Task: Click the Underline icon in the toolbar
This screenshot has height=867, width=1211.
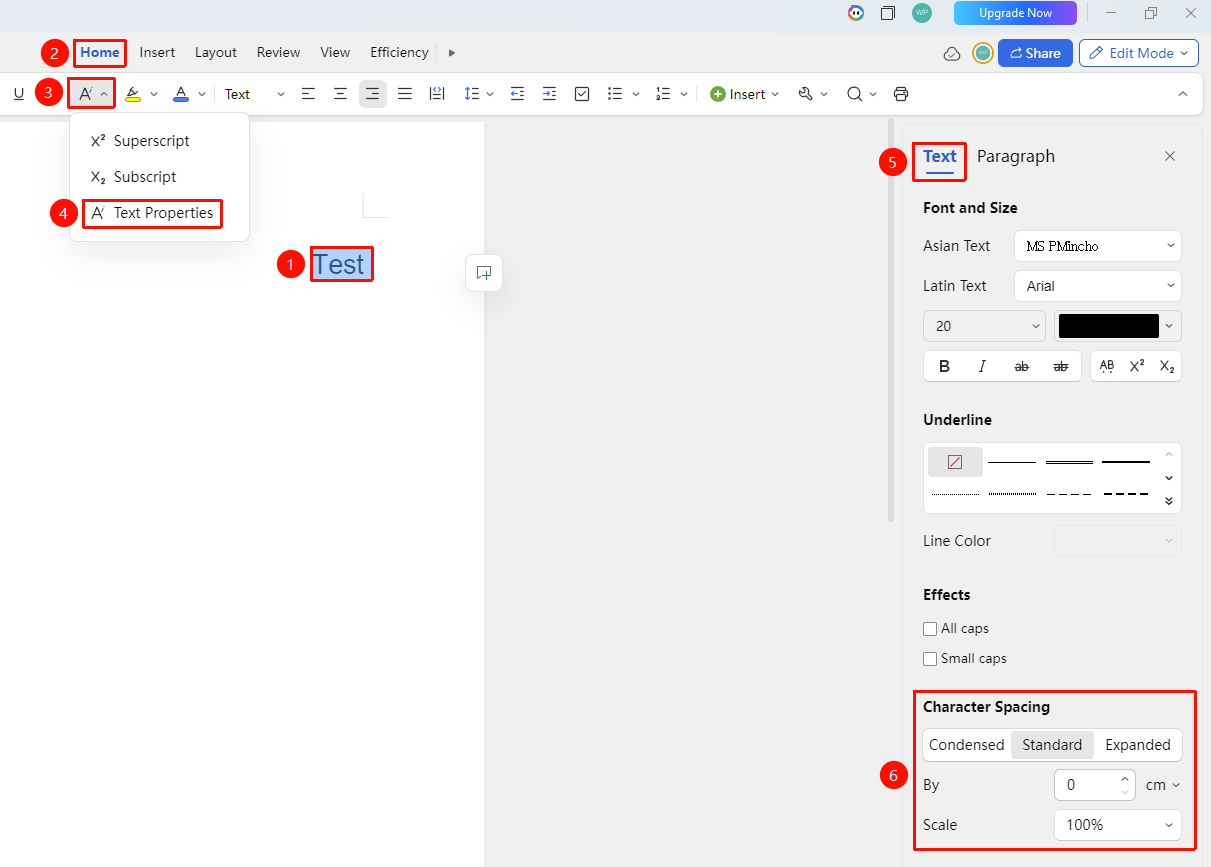Action: tap(19, 94)
